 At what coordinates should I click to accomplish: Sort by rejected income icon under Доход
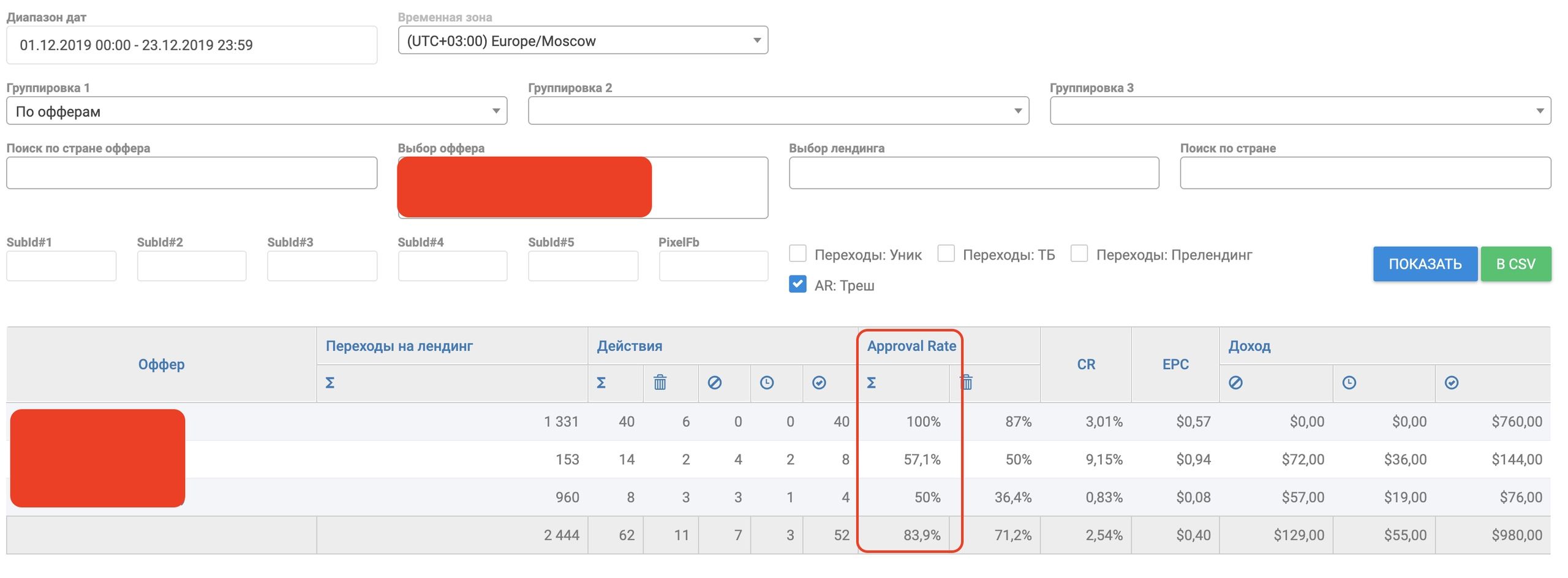tap(1235, 383)
